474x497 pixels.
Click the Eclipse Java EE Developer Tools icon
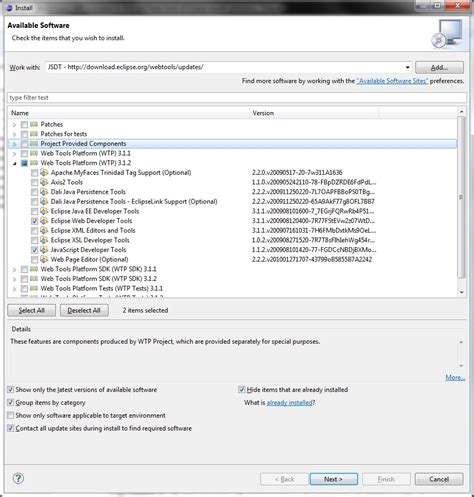click(44, 211)
